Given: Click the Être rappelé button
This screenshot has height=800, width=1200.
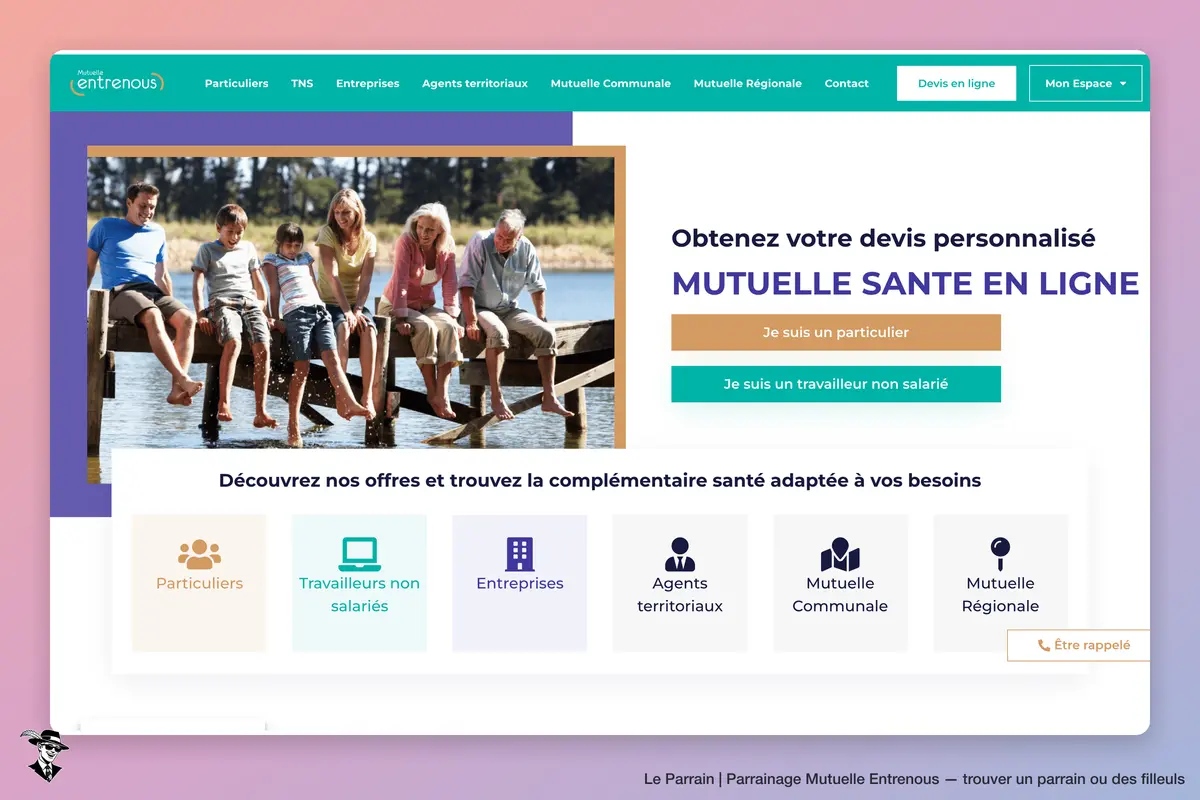Looking at the screenshot, I should tap(1078, 646).
